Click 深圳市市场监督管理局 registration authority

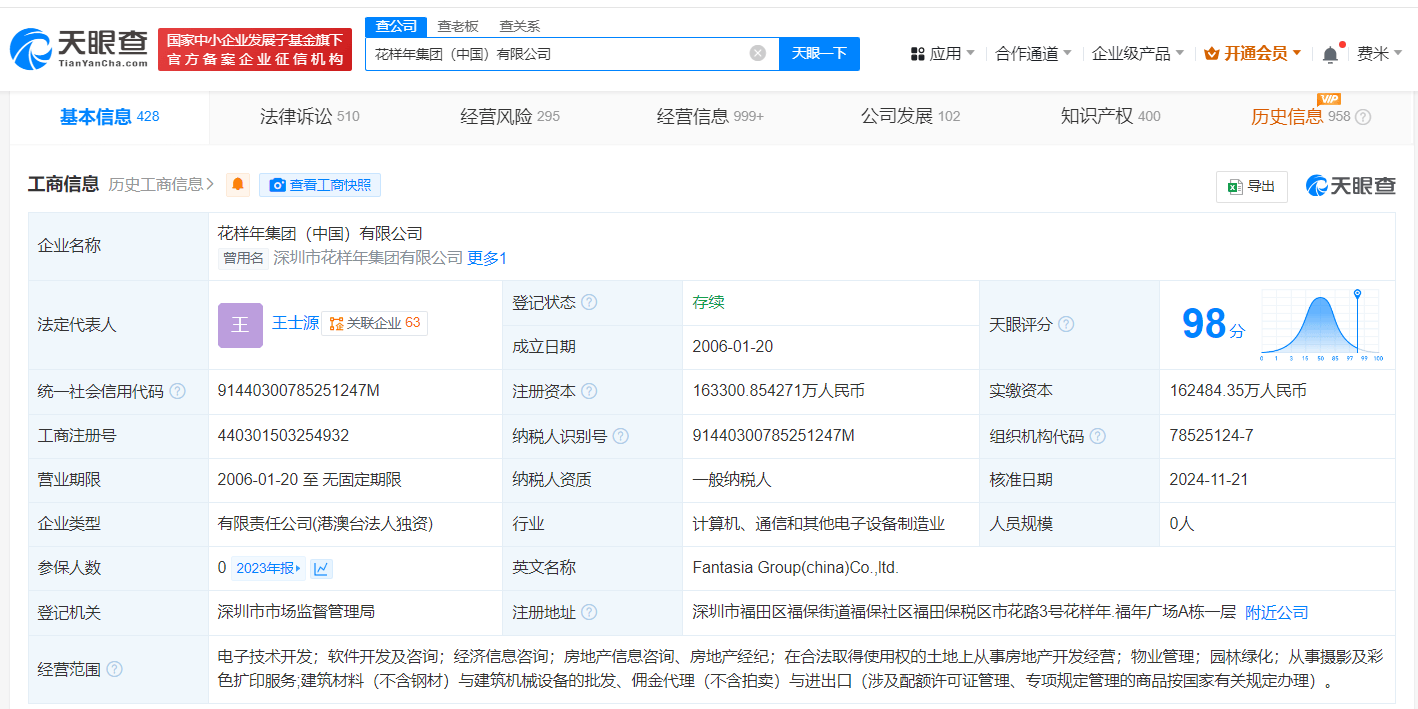(296, 611)
